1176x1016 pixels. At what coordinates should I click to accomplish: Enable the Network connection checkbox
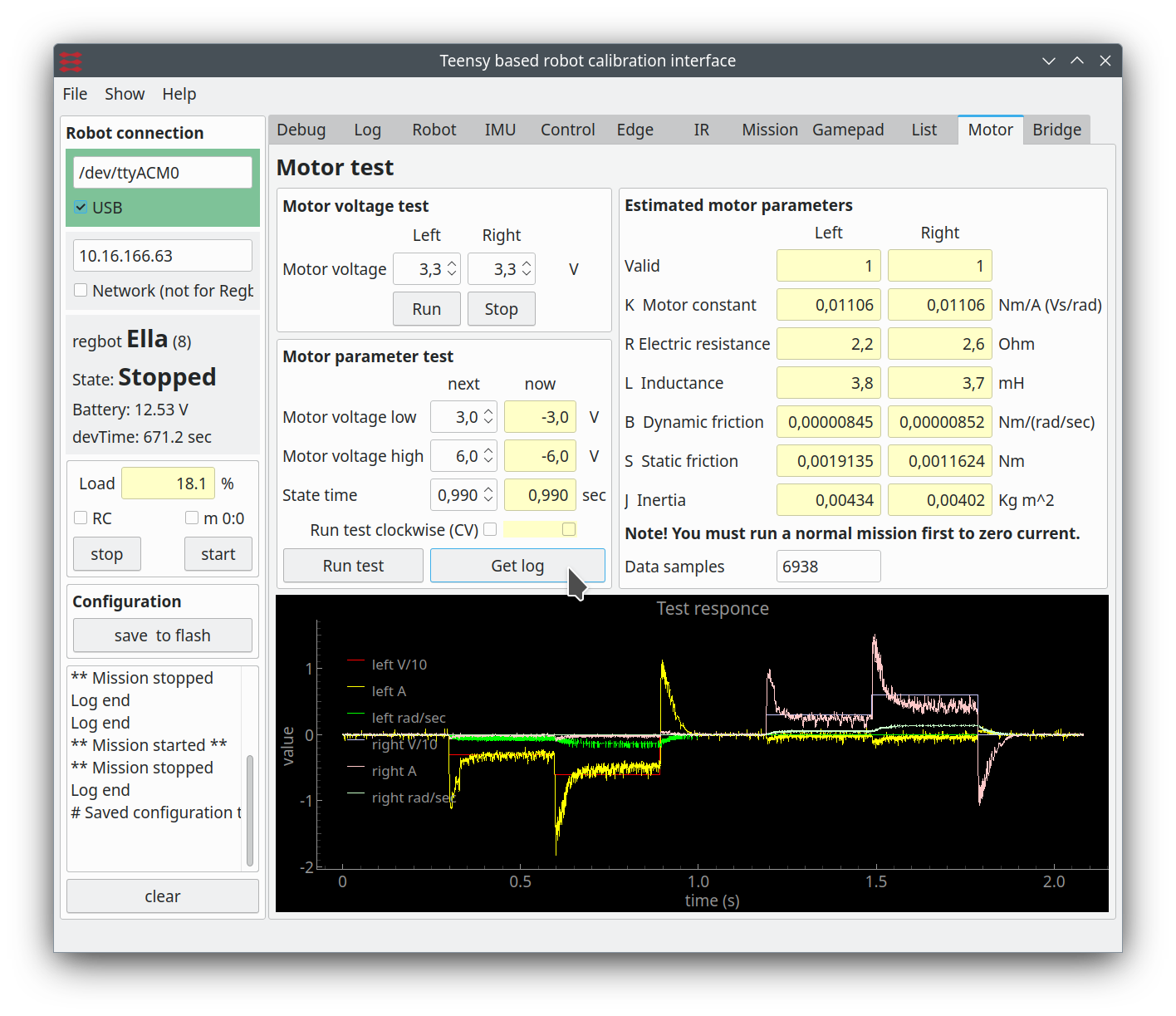(x=81, y=291)
